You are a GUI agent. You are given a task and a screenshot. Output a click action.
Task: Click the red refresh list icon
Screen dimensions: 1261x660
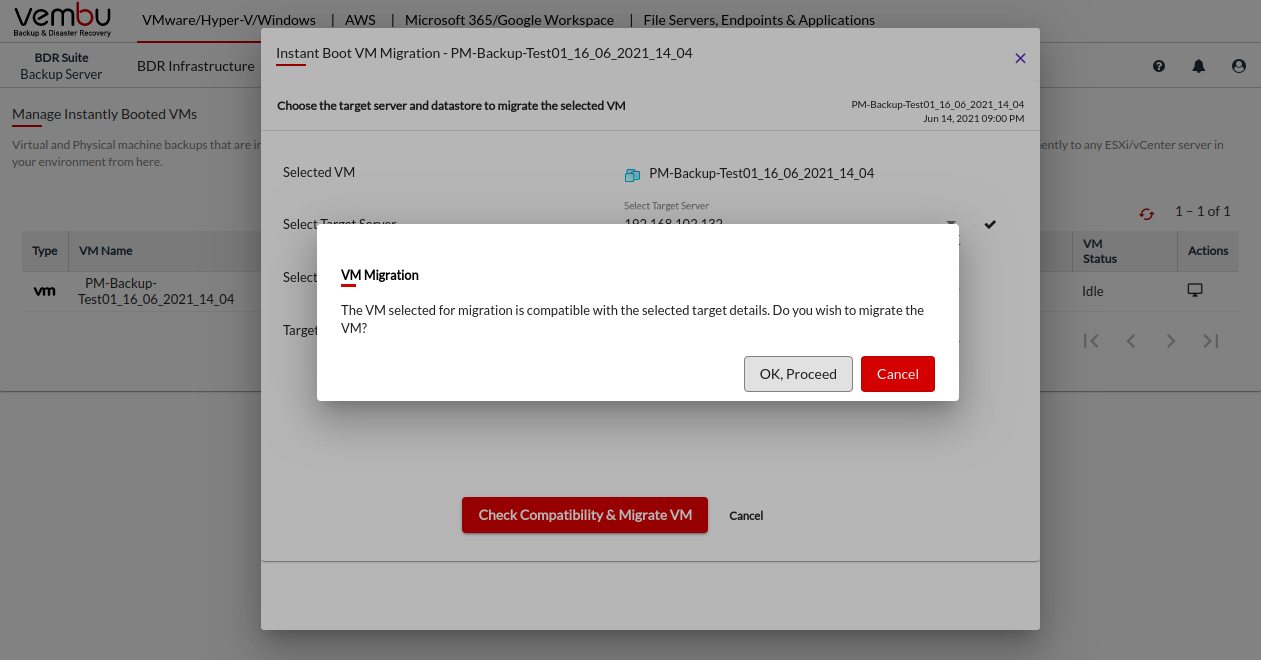(x=1146, y=213)
